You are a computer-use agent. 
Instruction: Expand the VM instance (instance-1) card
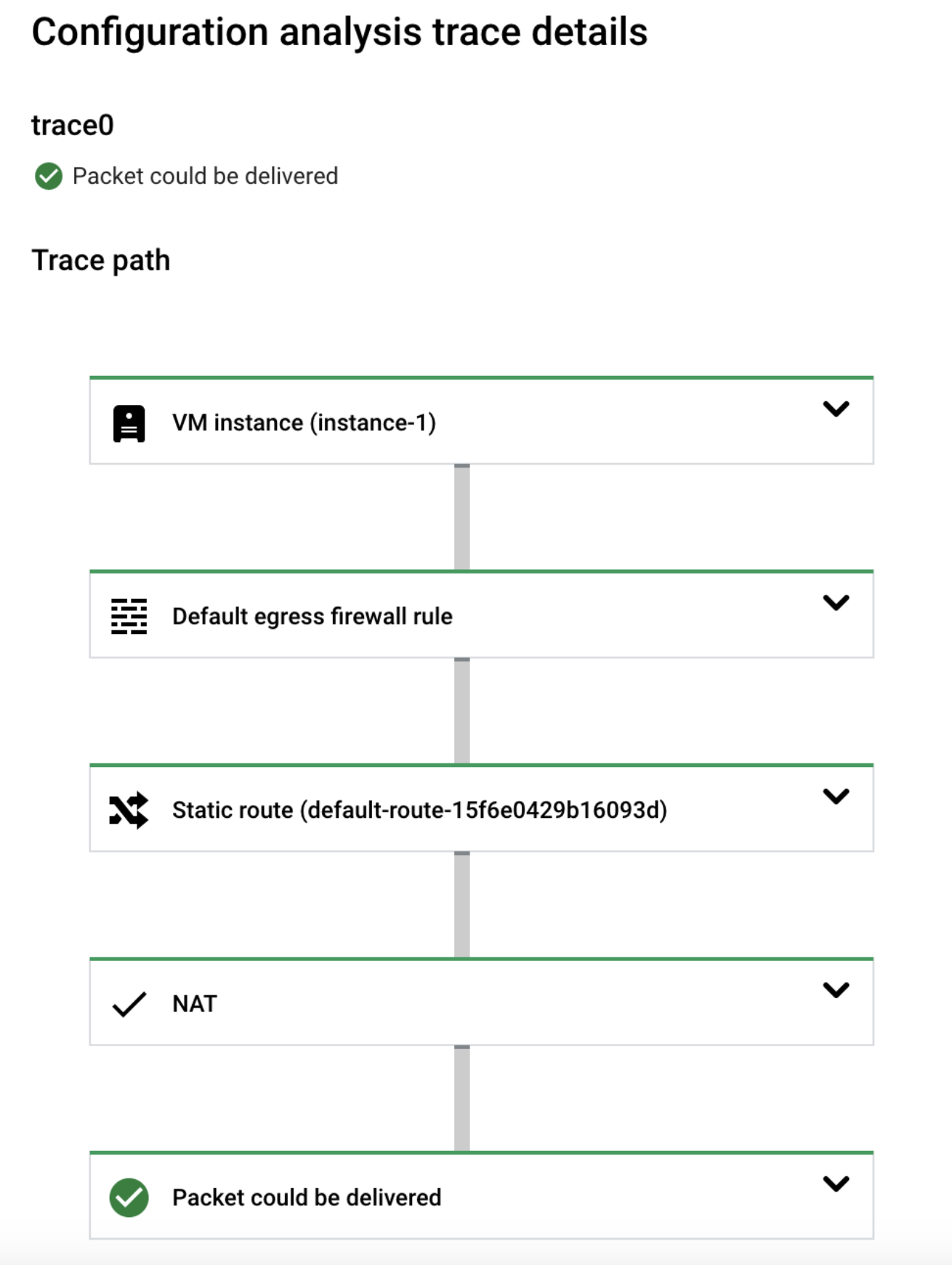point(837,409)
